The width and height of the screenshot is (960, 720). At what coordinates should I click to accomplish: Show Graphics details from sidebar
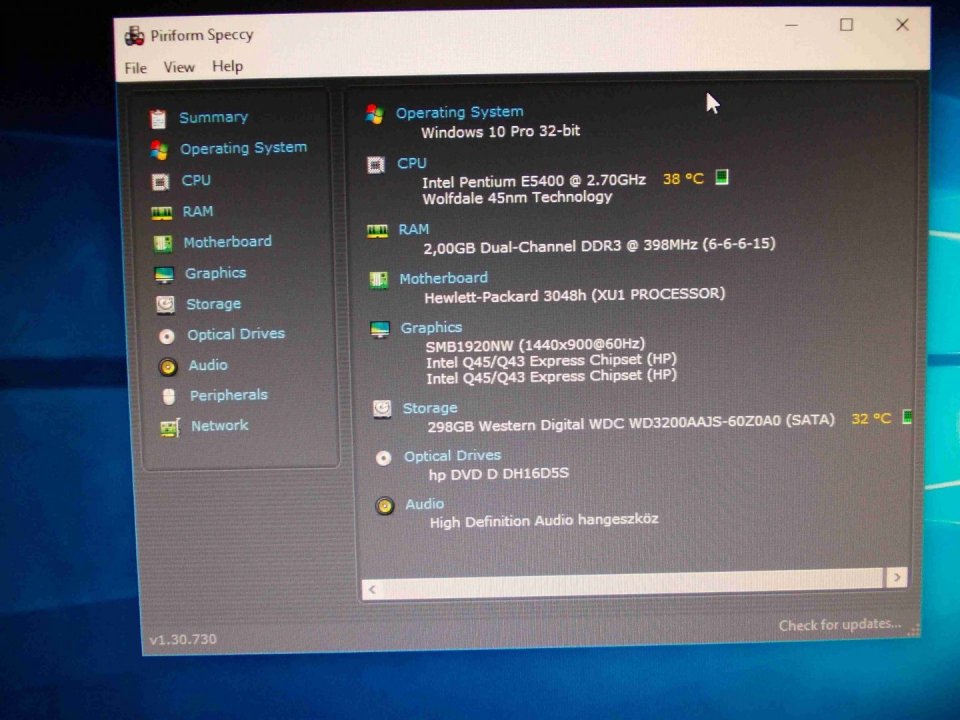point(216,273)
